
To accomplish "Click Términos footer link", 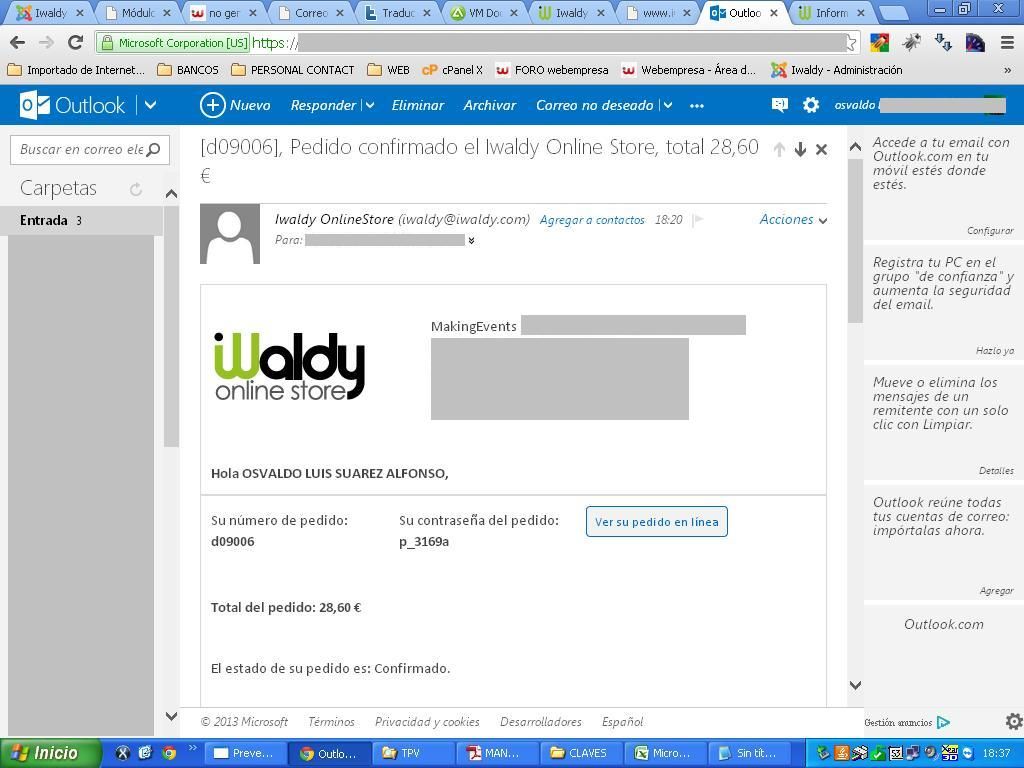I will pyautogui.click(x=331, y=722).
